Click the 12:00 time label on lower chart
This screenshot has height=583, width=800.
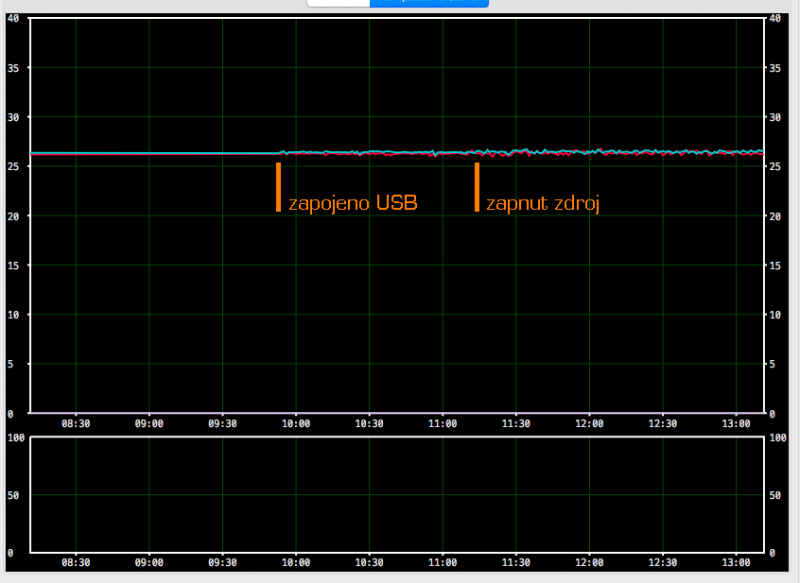point(589,563)
